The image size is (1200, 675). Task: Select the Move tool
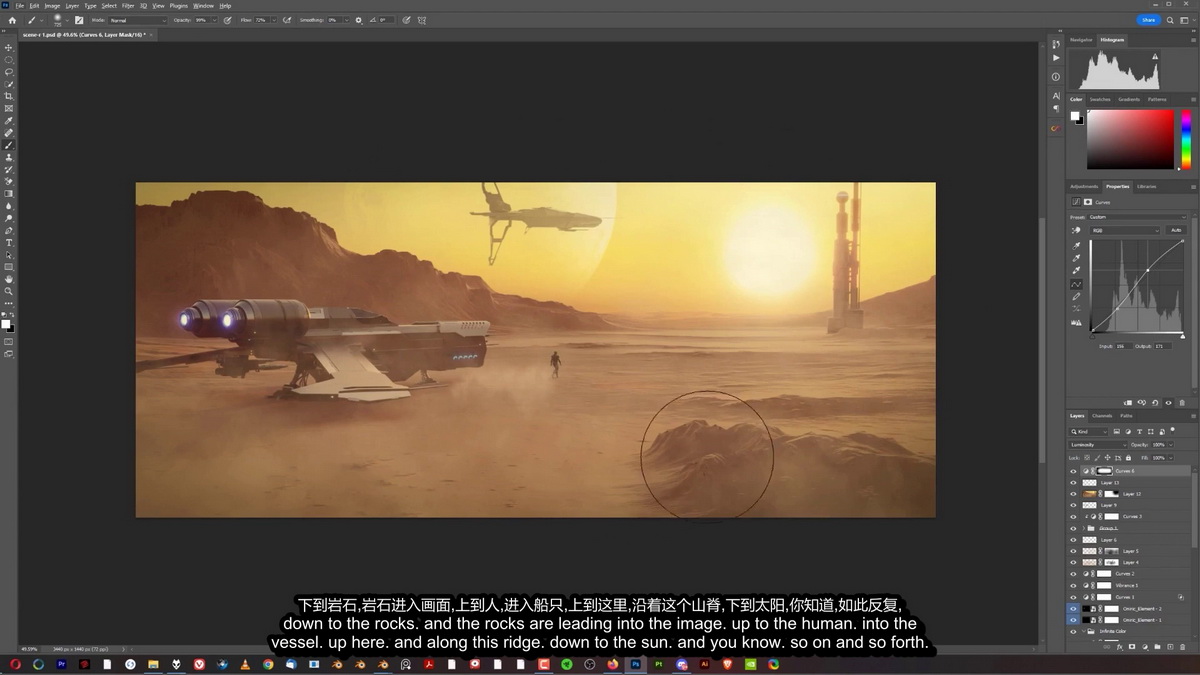tap(9, 47)
